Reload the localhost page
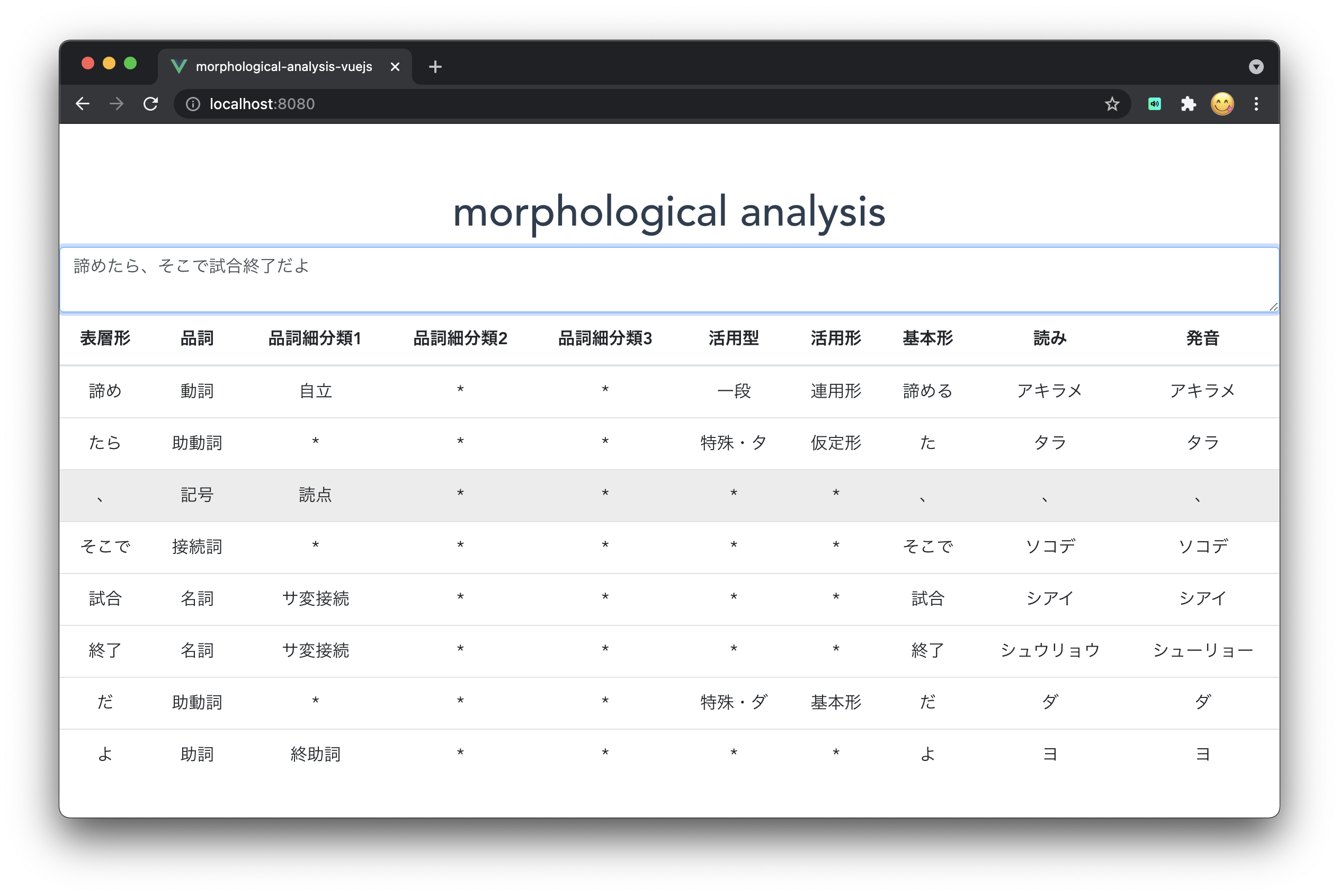This screenshot has height=896, width=1339. click(x=150, y=104)
